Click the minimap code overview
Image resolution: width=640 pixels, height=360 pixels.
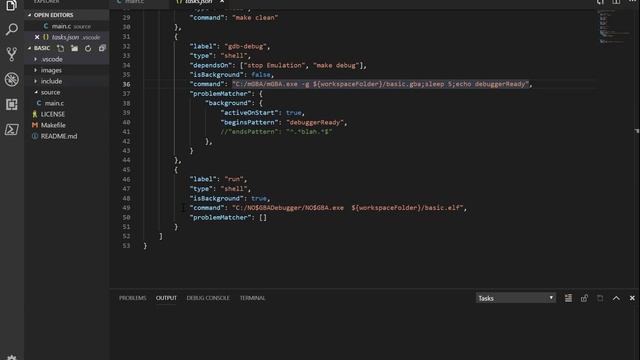(x=614, y=27)
